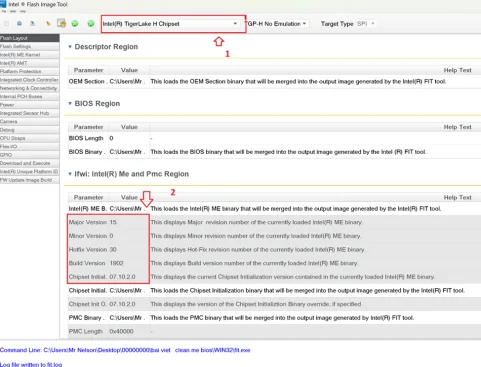Open the TGP-H No Emulation dropdown
The width and height of the screenshot is (481, 367).
click(276, 24)
